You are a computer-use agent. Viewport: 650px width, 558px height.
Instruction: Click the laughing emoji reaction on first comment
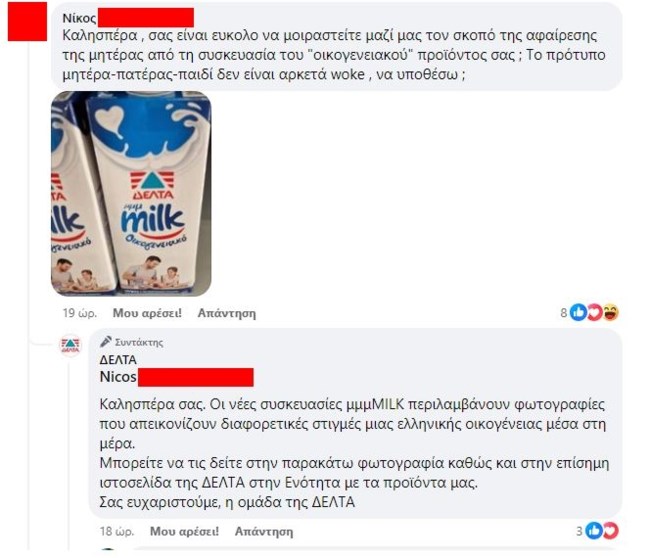611,312
